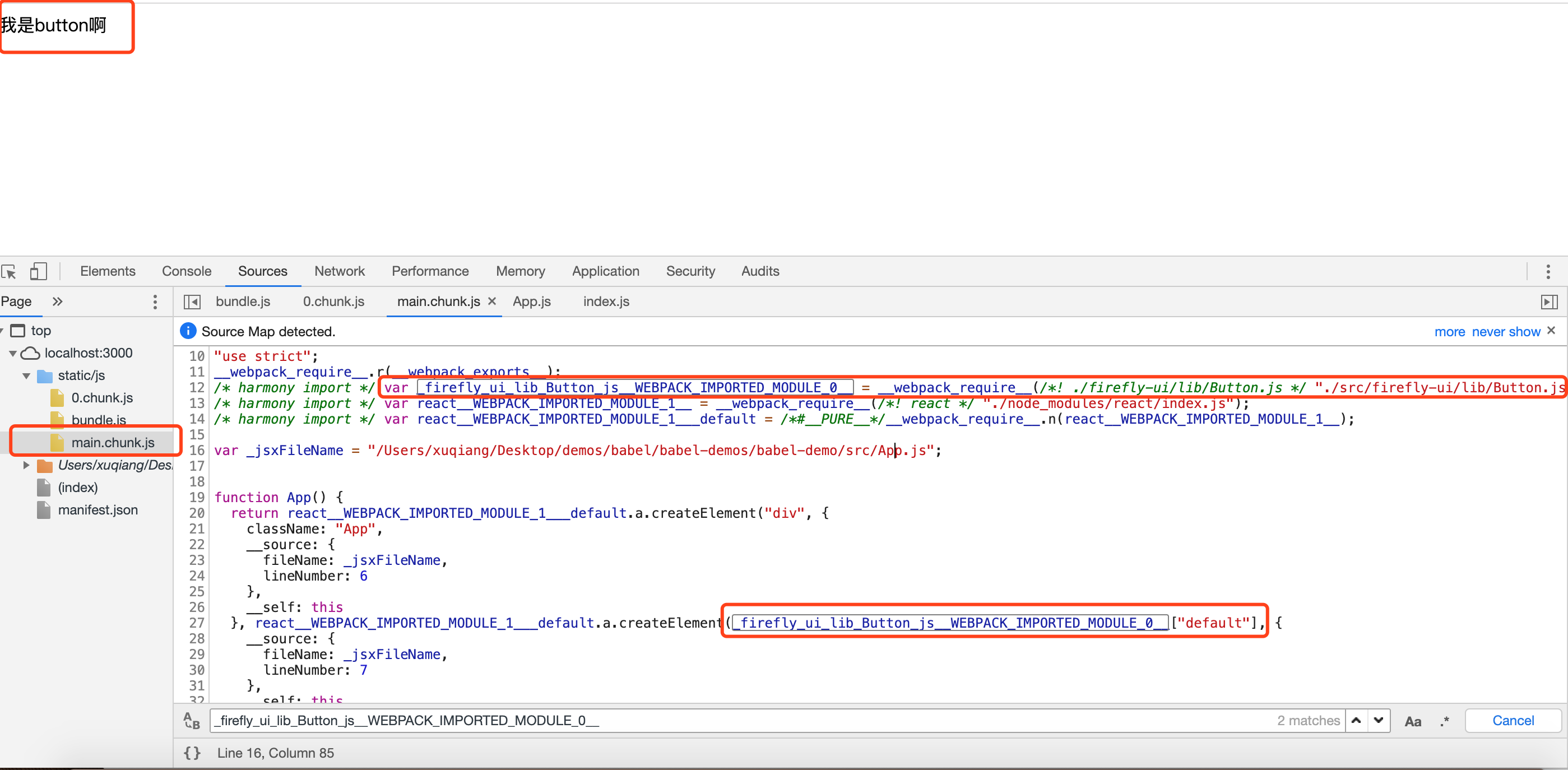Click the show debugger pane icon
This screenshot has height=770, width=1568.
tap(1548, 302)
